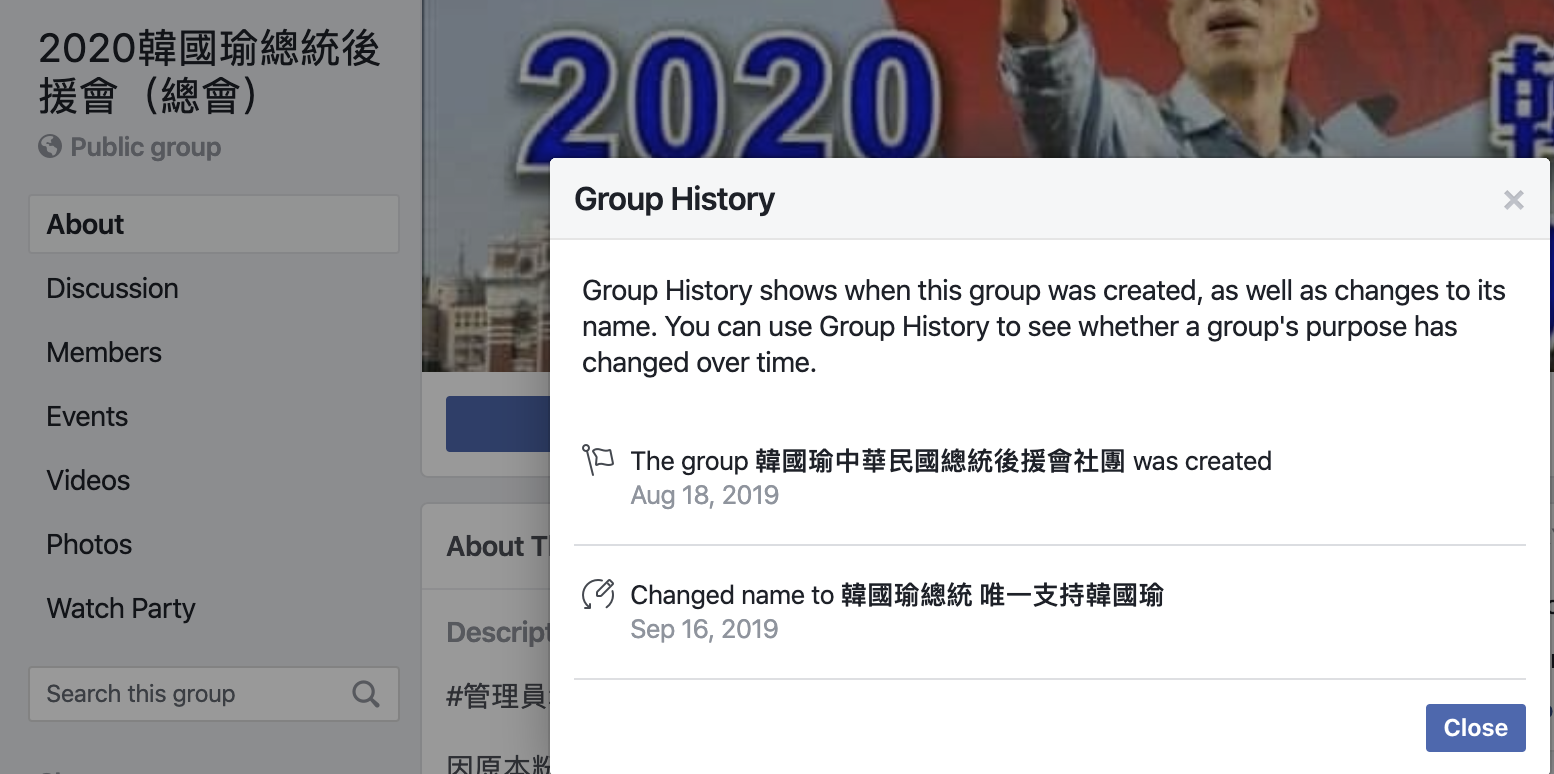
Task: Select the About tab in sidebar
Action: [x=213, y=224]
